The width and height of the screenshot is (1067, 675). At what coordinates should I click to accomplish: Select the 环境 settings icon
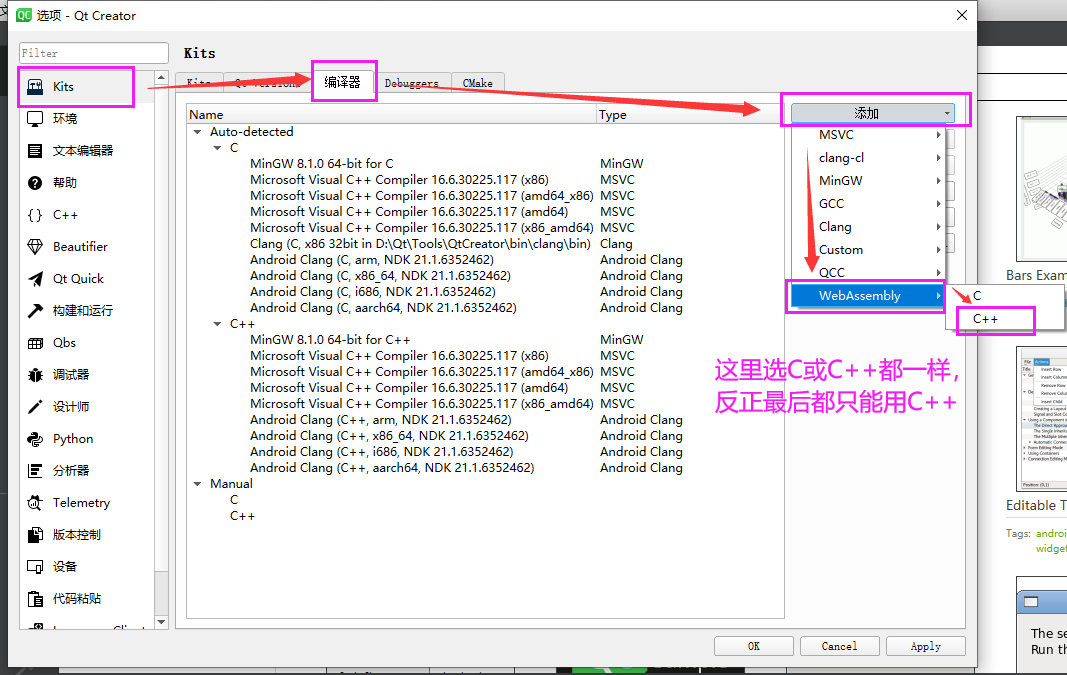coord(64,119)
